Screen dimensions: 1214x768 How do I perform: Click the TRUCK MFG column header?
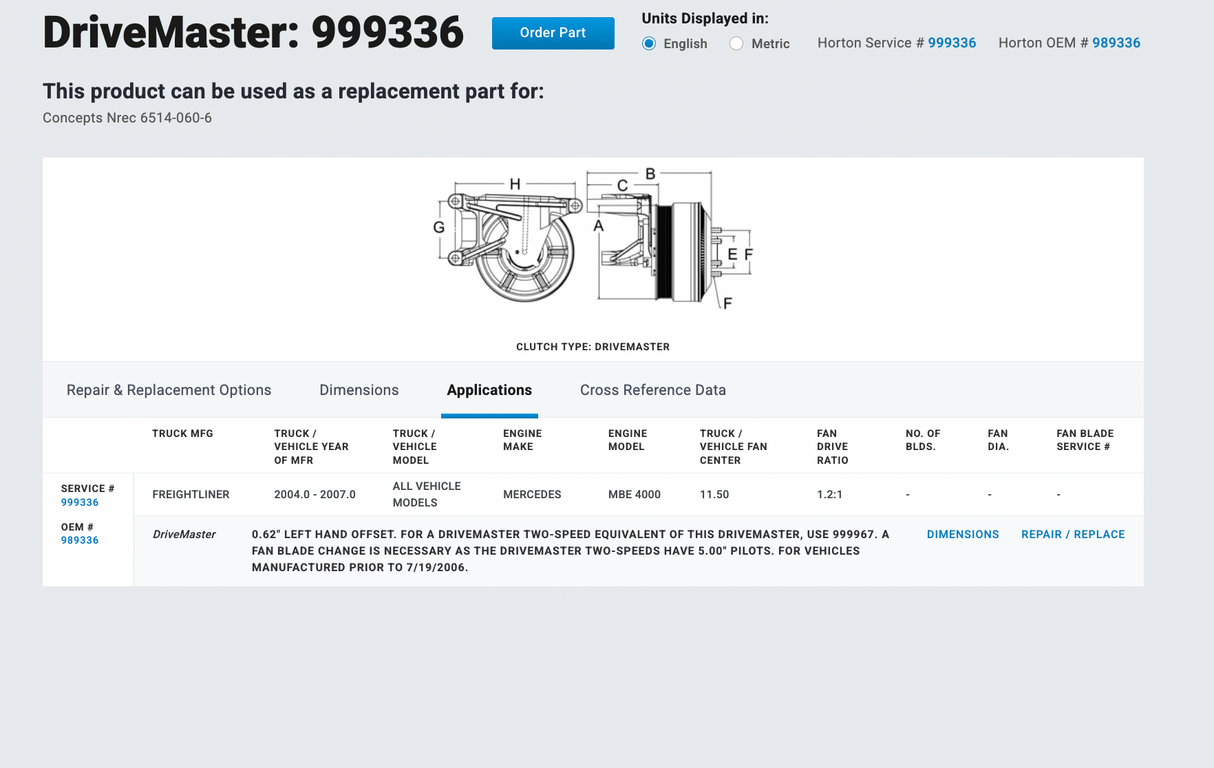[x=182, y=433]
